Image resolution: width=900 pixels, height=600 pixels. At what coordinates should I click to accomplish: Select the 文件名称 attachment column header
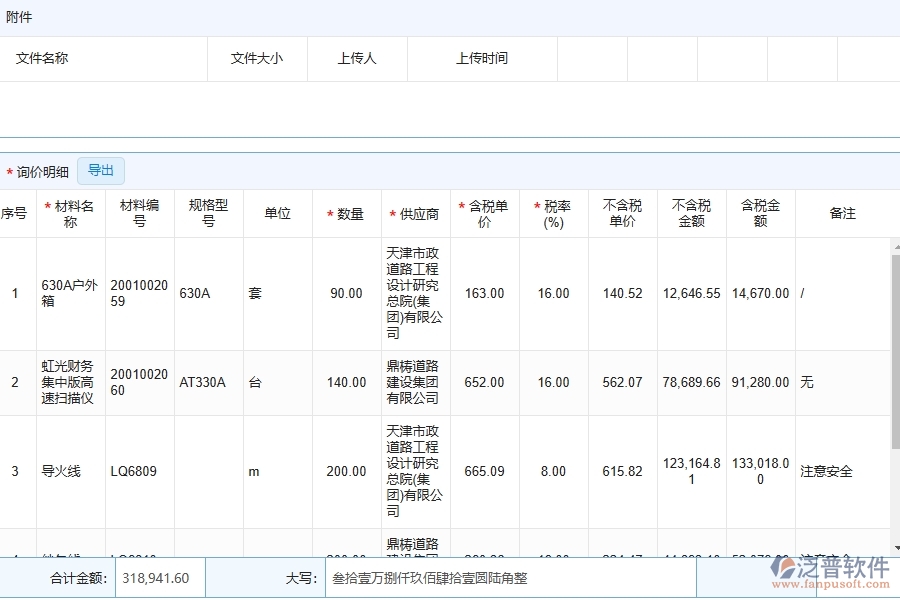pyautogui.click(x=42, y=59)
